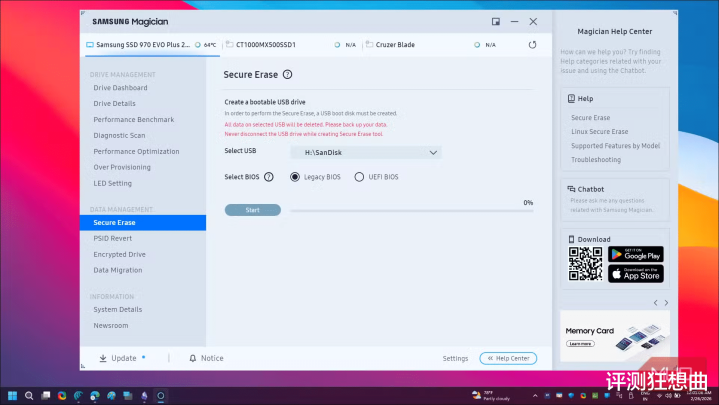
Task: Show previous help banner with left arrow
Action: [655, 303]
